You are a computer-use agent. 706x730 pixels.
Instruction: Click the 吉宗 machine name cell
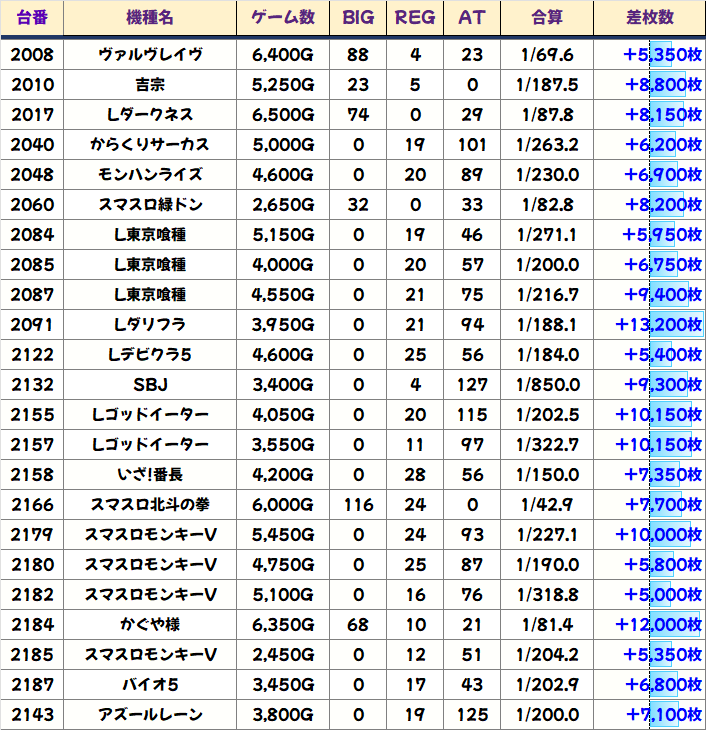[150, 85]
